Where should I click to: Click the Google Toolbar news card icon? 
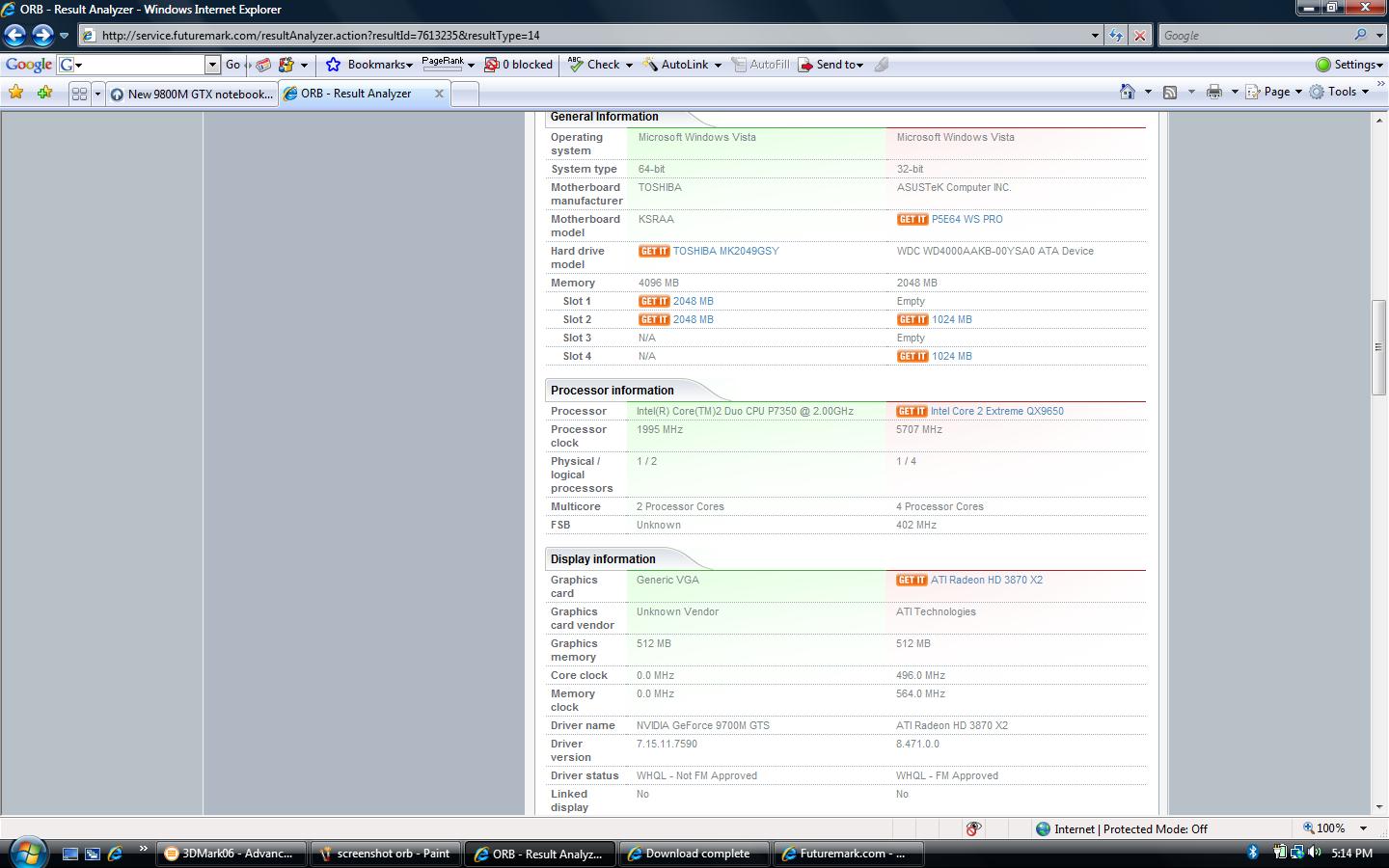tap(263, 65)
